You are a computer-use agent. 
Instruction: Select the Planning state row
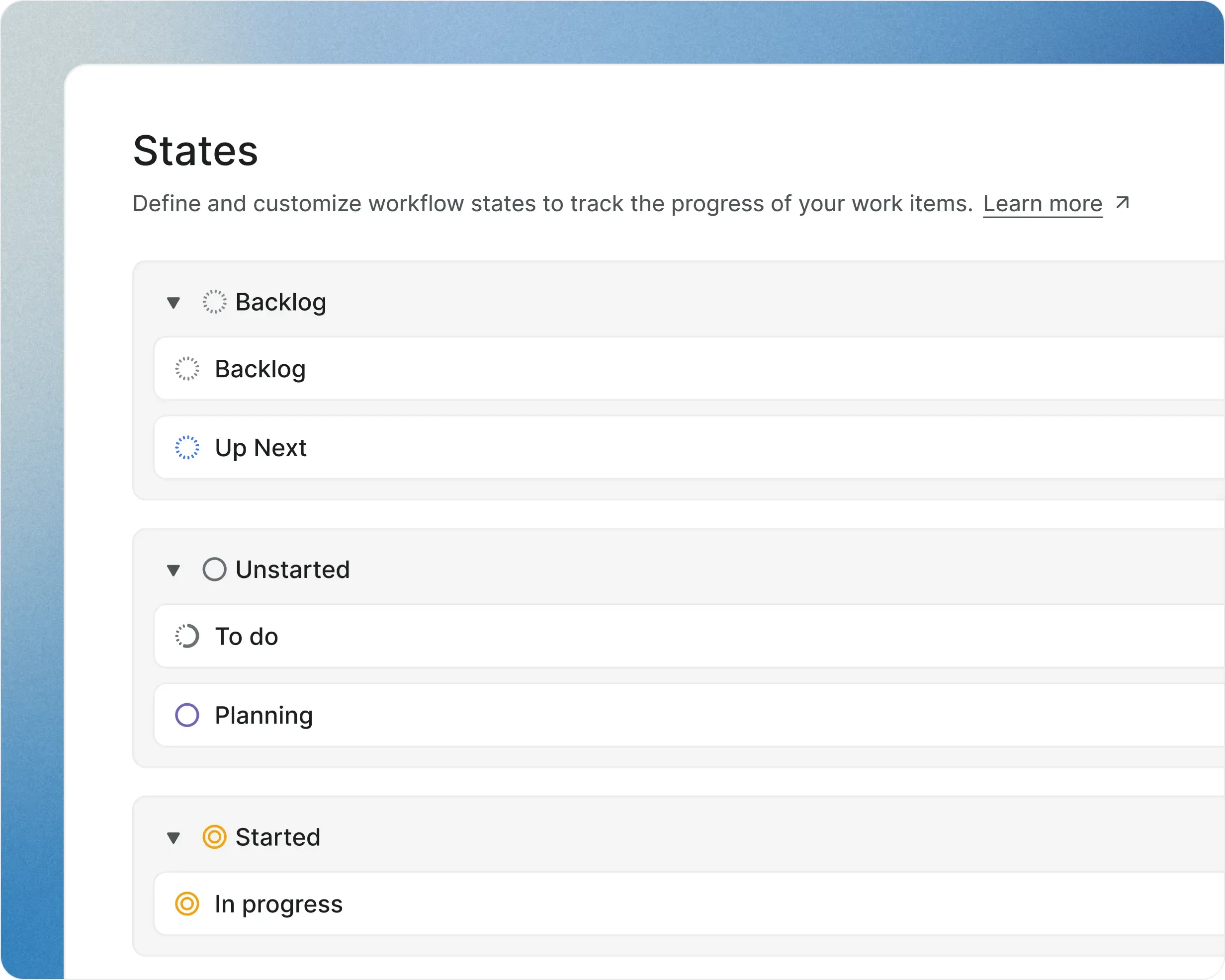point(263,715)
